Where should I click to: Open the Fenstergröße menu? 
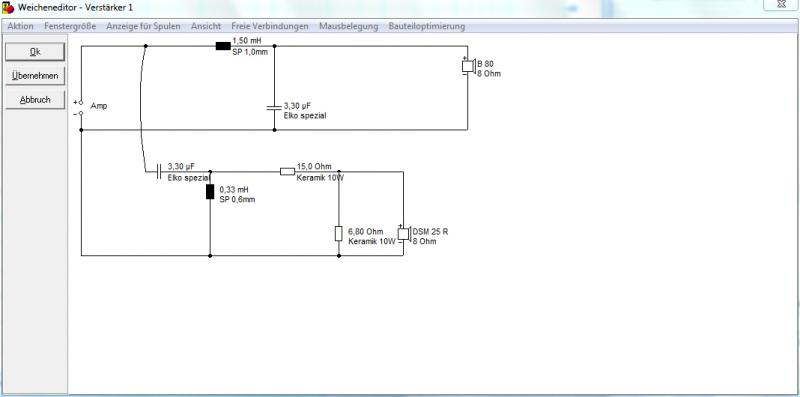point(70,26)
